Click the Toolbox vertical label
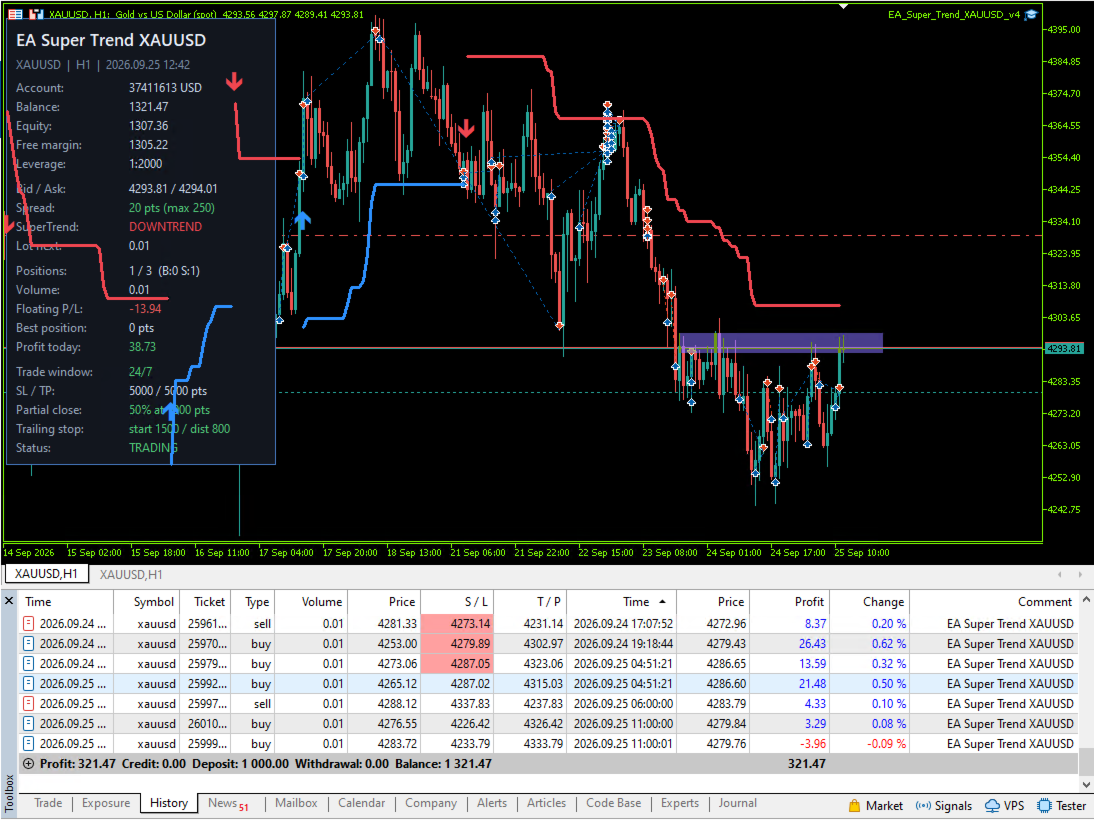The height and width of the screenshot is (820, 1094). [9, 792]
